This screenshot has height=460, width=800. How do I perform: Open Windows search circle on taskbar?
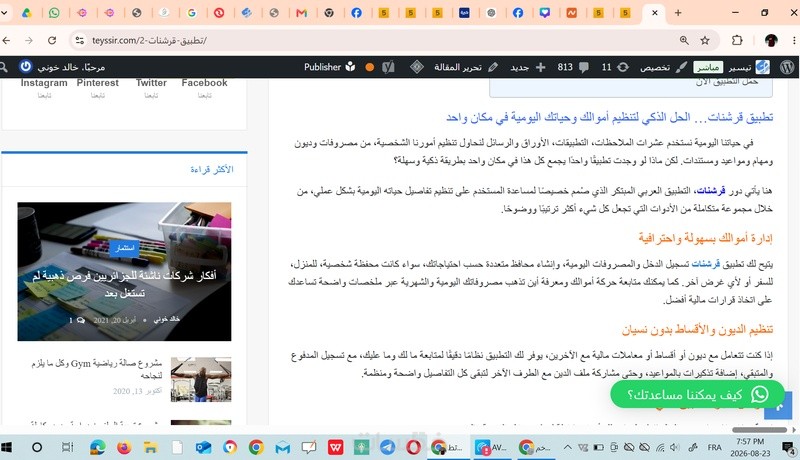37,447
